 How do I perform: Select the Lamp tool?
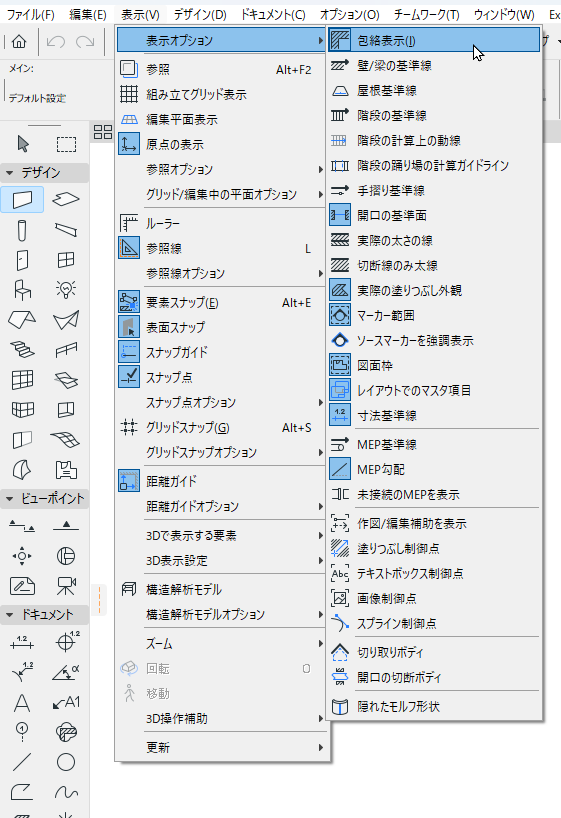click(66, 290)
